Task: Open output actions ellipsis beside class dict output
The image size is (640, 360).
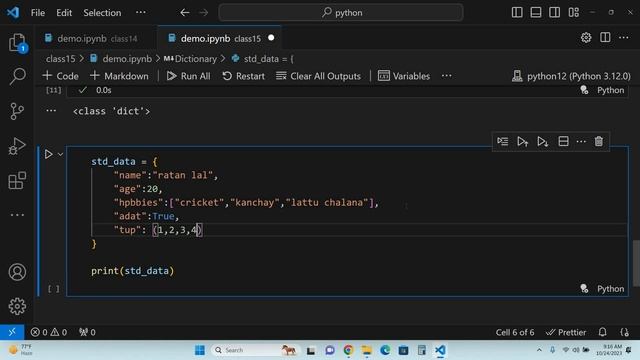Action: coord(51,111)
